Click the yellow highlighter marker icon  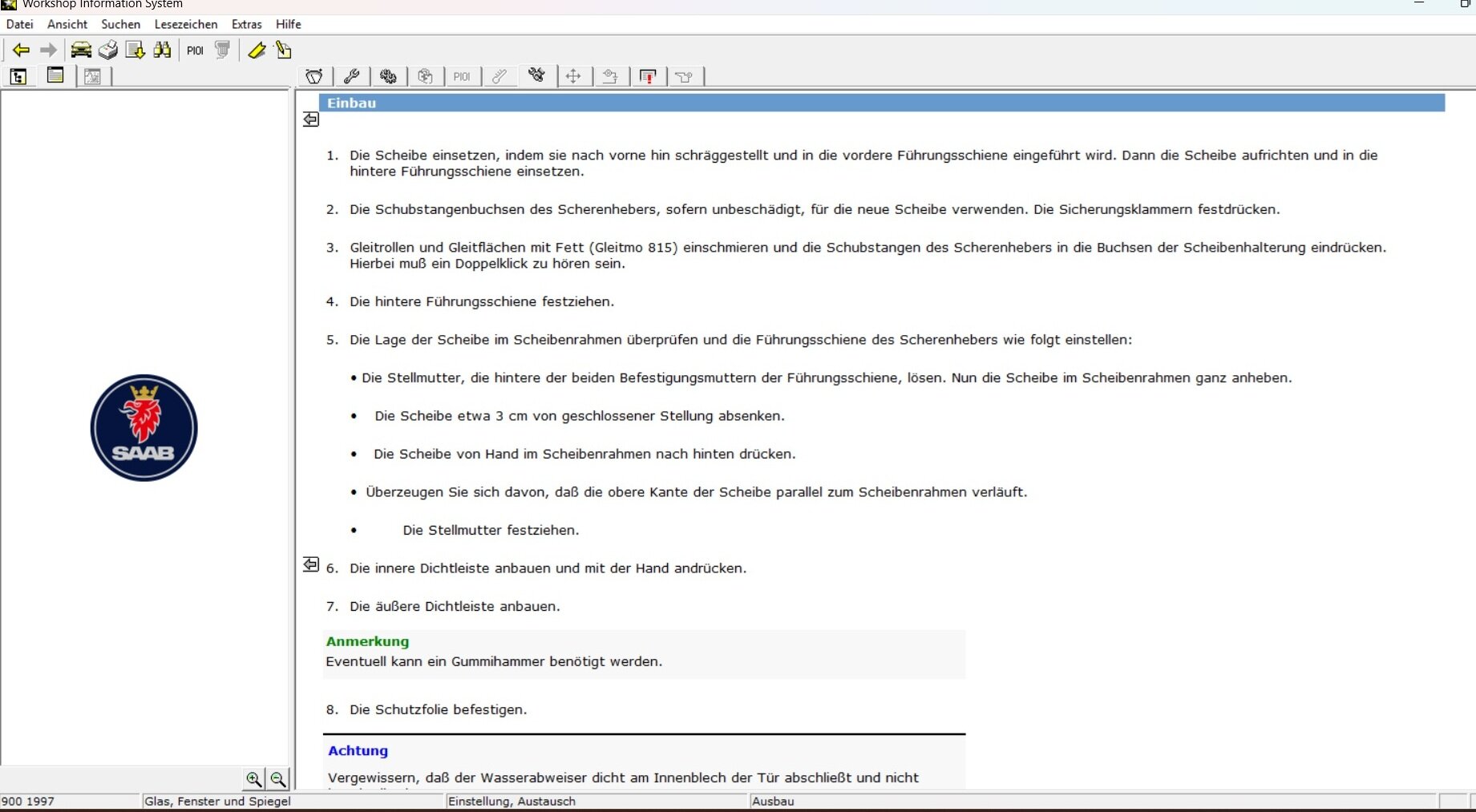point(257,50)
